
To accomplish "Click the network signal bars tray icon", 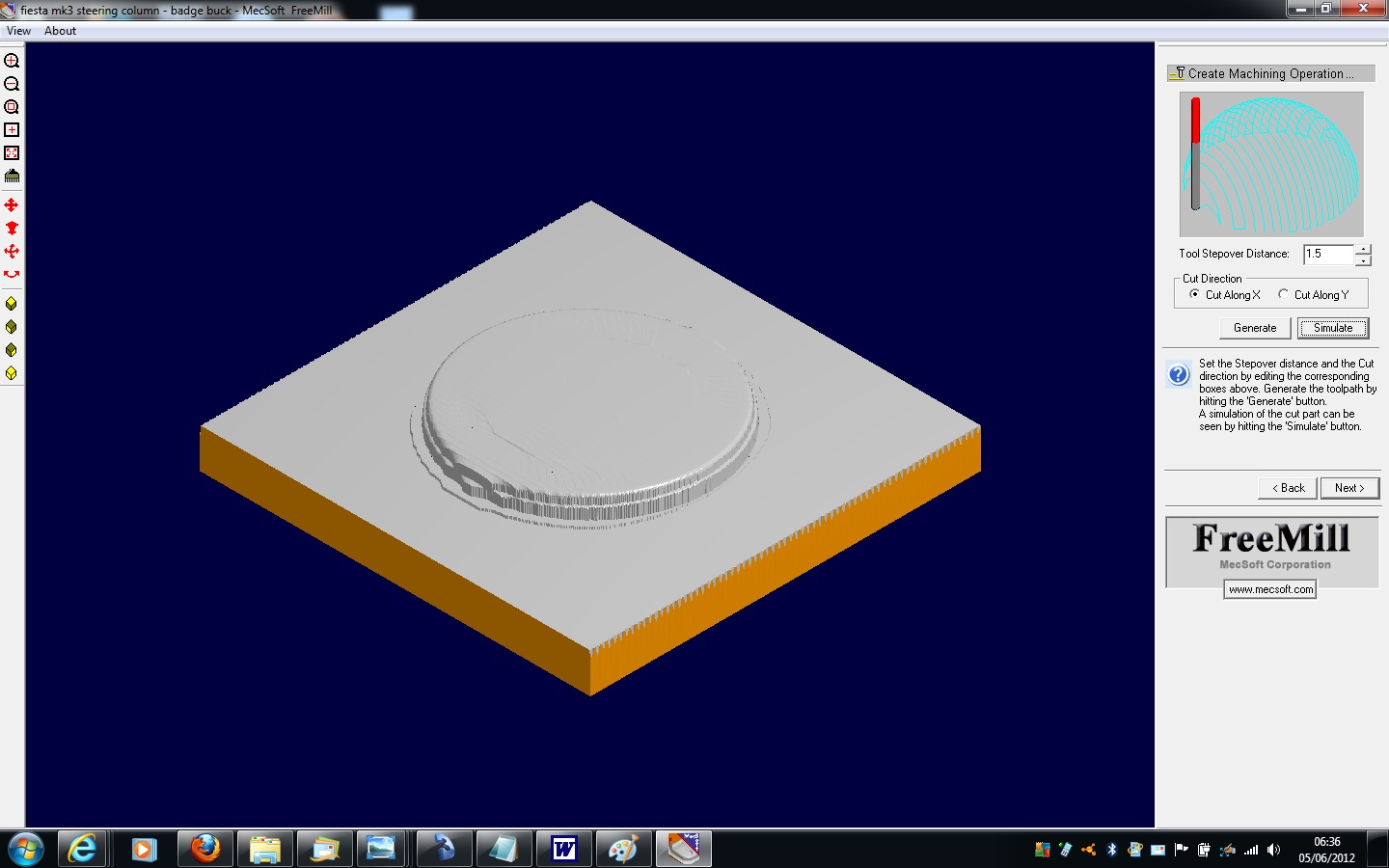I will 1251,850.
